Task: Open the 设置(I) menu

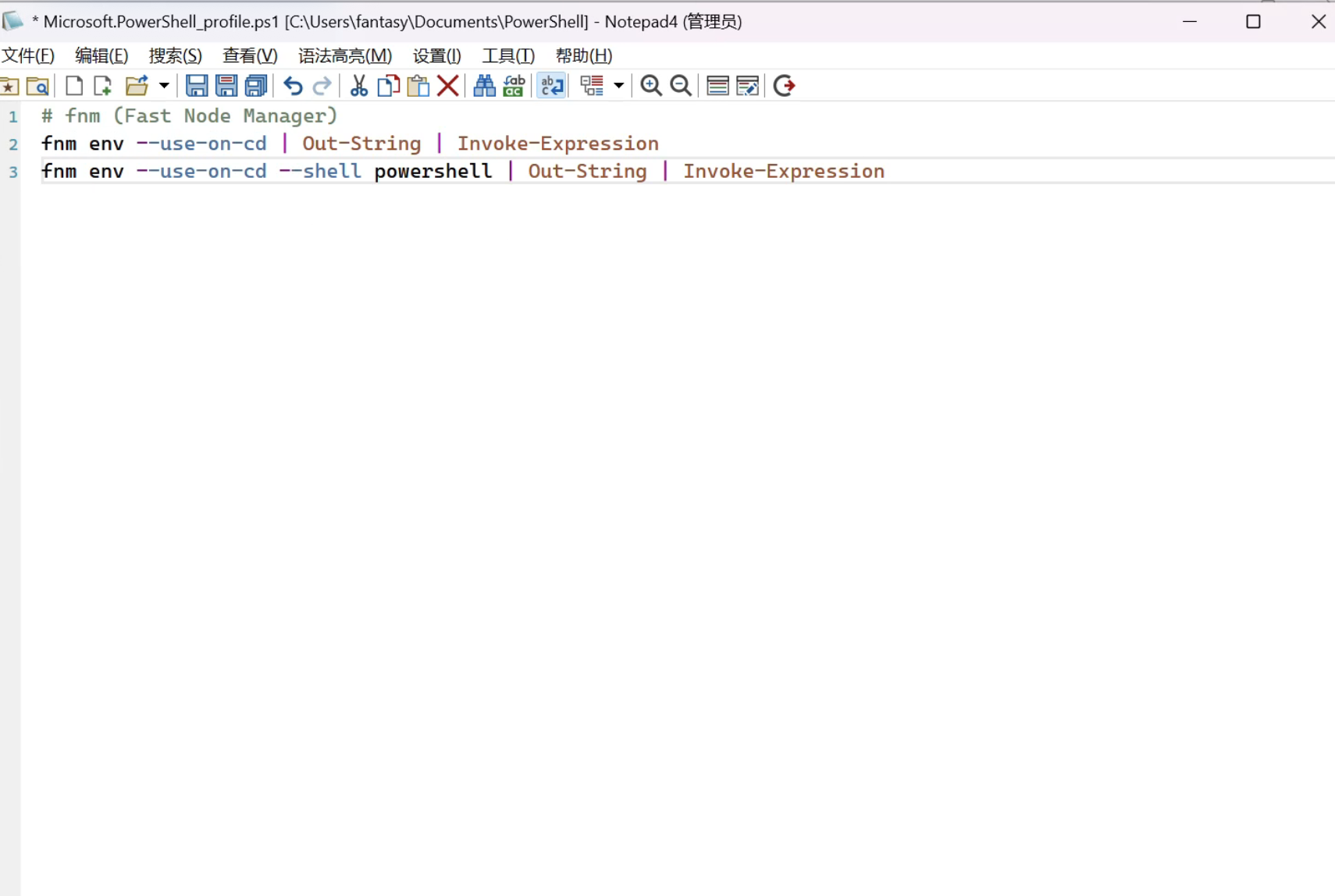Action: pyautogui.click(x=436, y=56)
